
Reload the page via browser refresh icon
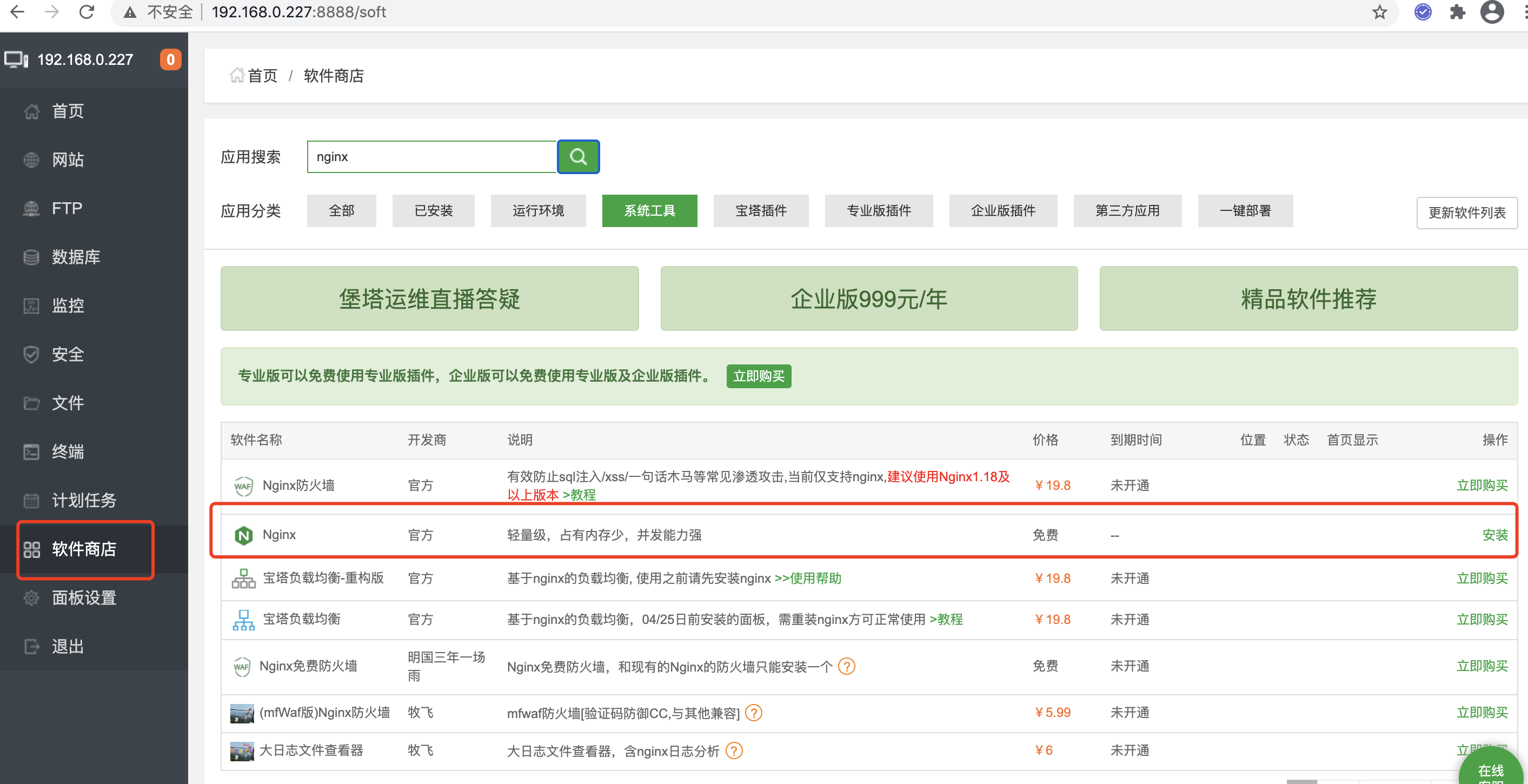87,12
